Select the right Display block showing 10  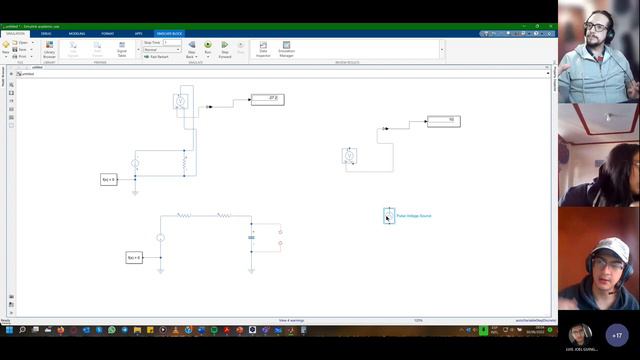point(444,121)
